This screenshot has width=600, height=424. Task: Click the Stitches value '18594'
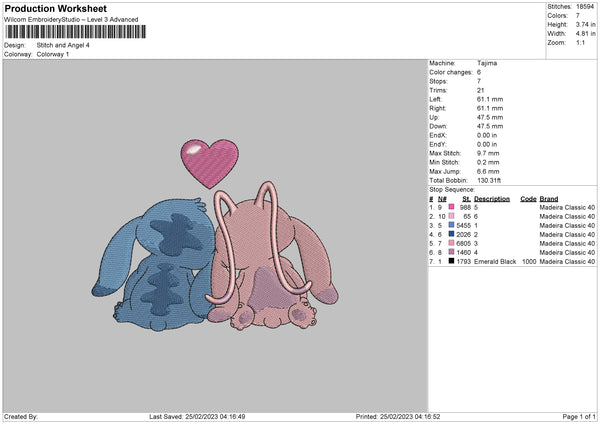pos(585,7)
